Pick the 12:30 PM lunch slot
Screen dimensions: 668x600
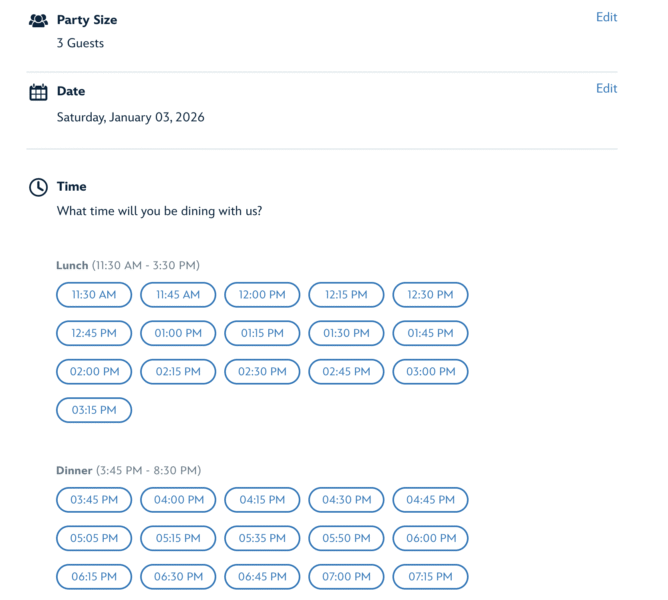430,295
